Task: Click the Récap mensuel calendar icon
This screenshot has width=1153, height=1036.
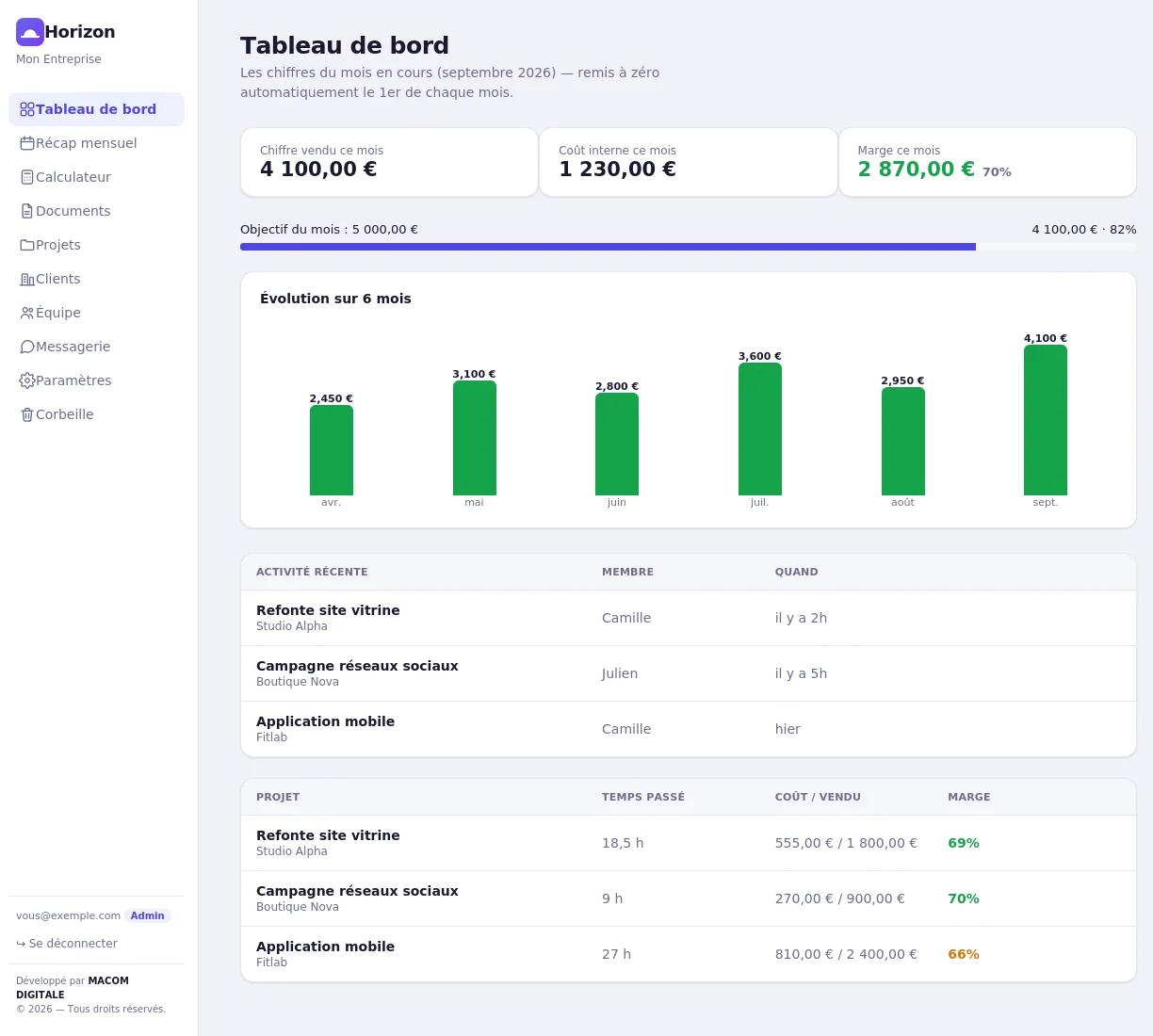Action: coord(27,143)
